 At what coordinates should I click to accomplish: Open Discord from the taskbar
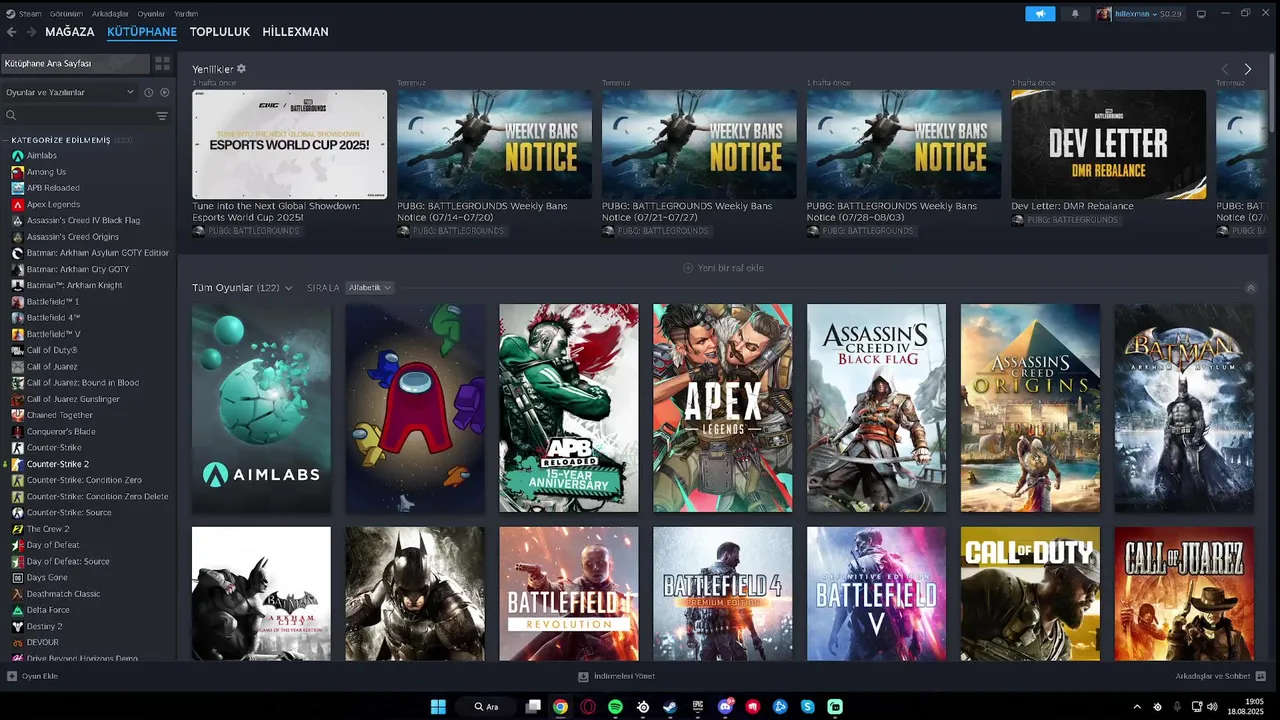pos(725,707)
